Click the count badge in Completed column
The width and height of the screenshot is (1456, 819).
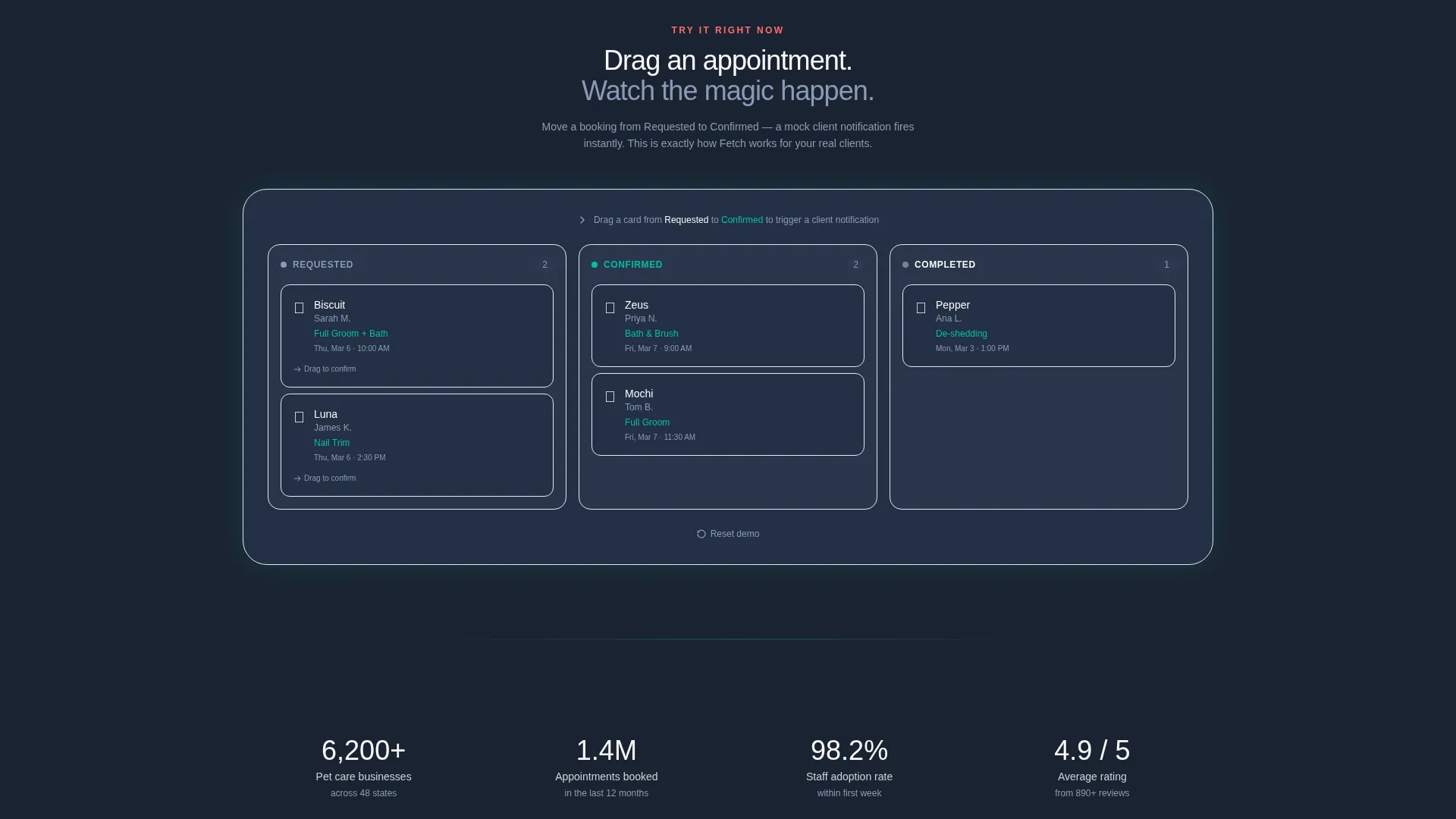(x=1166, y=265)
